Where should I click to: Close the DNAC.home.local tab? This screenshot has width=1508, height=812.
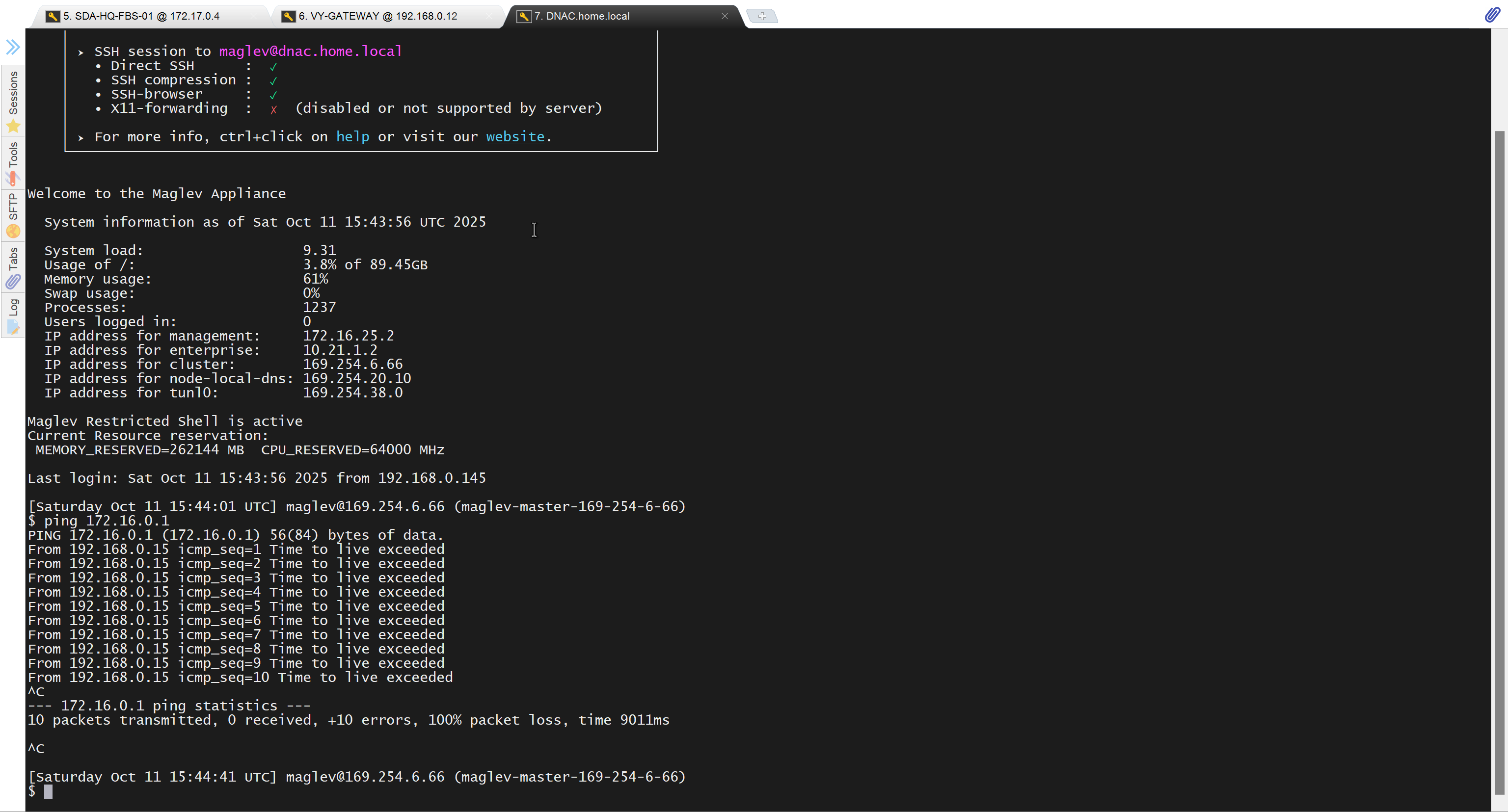[x=724, y=16]
